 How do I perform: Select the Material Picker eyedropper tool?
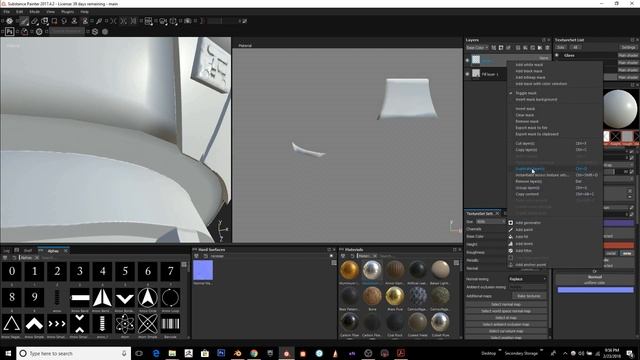click(99, 21)
